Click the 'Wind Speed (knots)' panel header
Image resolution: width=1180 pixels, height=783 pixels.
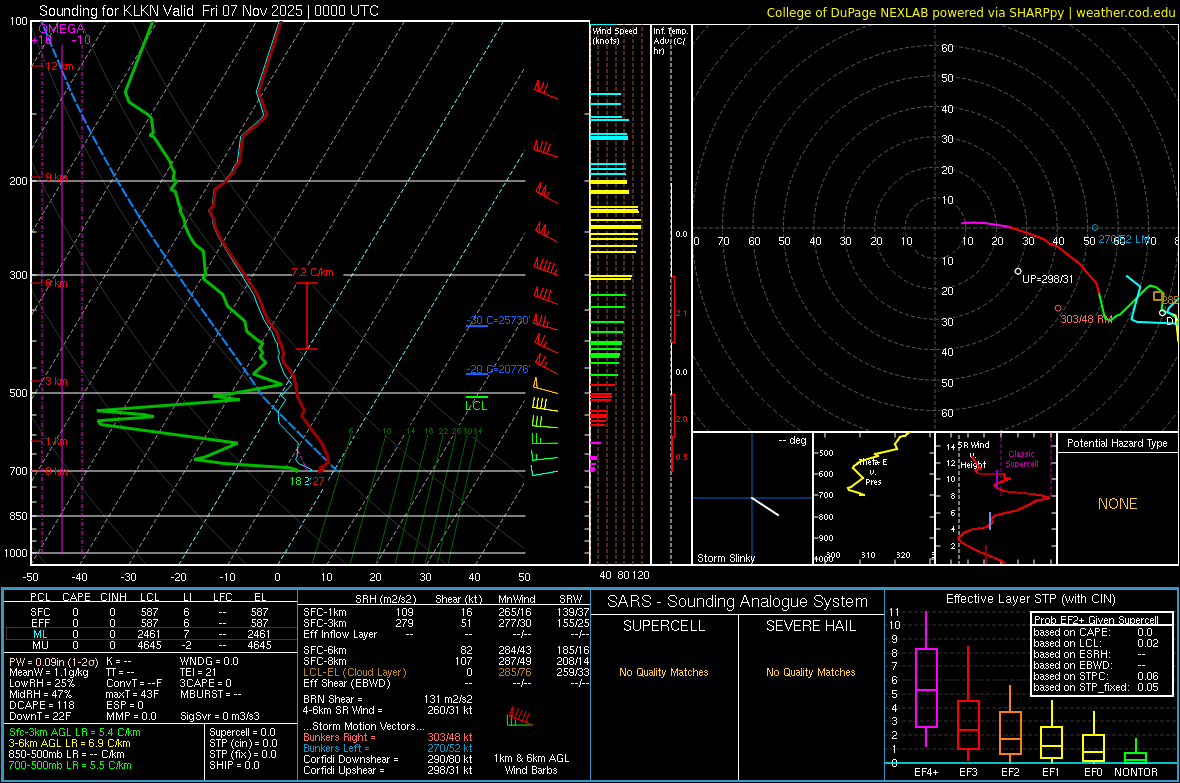tap(615, 35)
